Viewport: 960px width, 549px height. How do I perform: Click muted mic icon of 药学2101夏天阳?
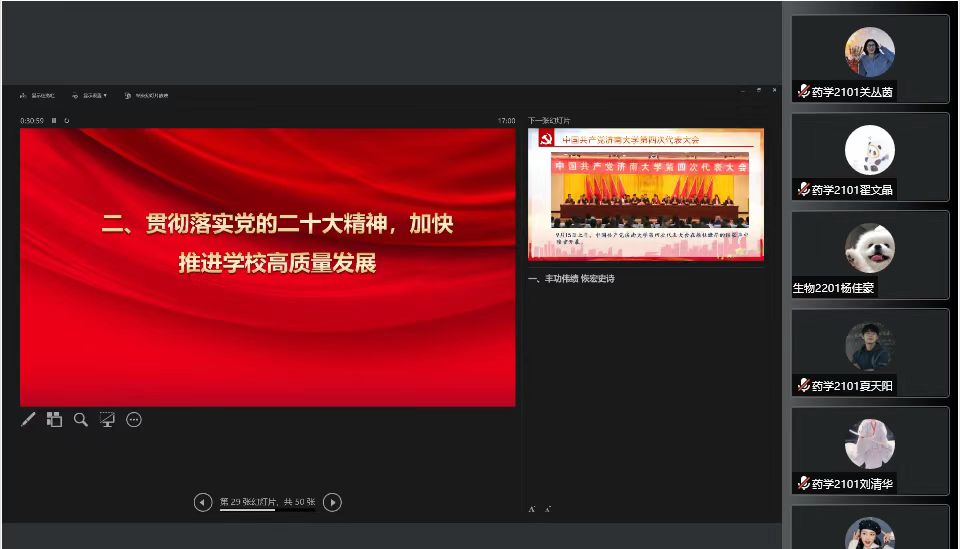(x=803, y=385)
